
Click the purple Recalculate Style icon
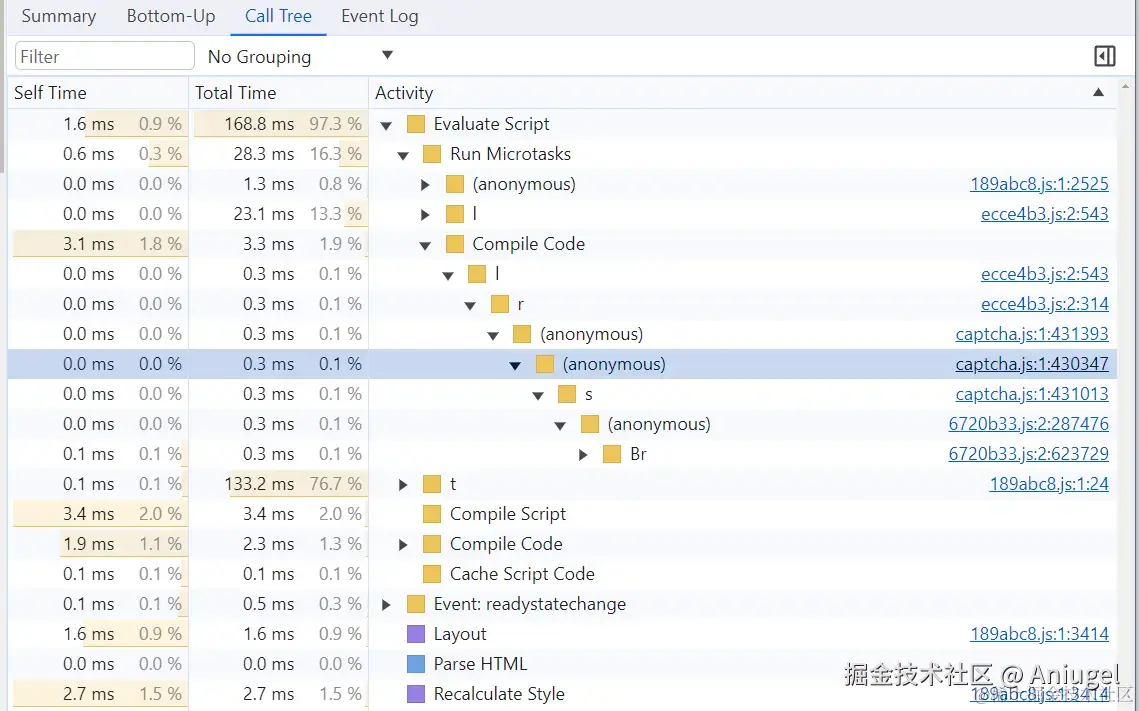416,694
